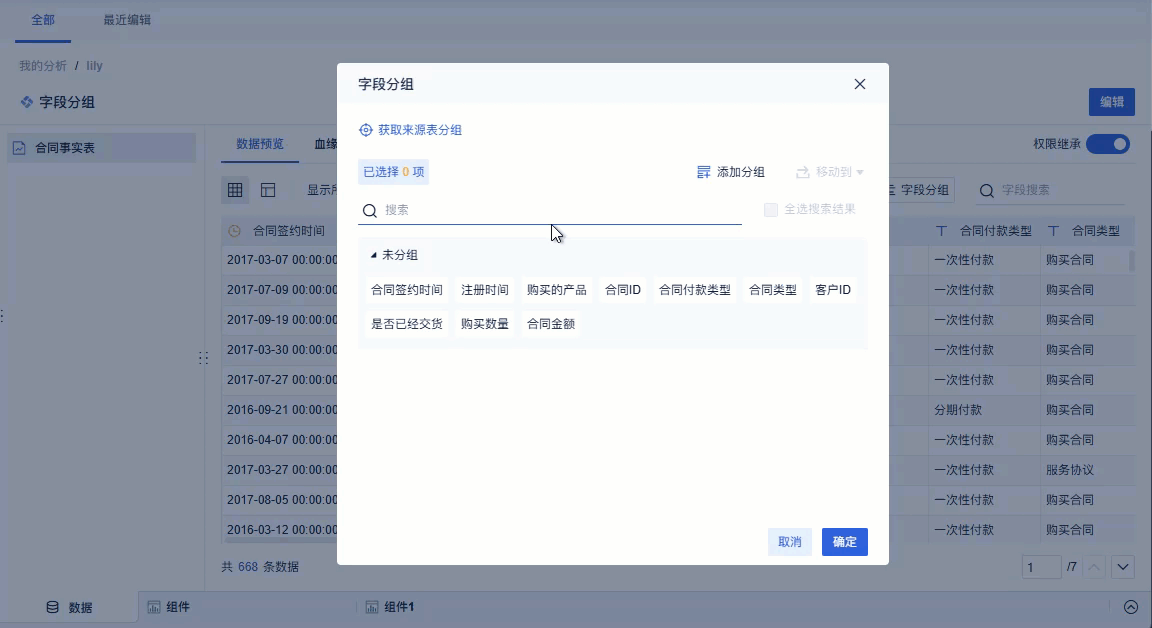Go to previous page arrow

[x=1094, y=567]
